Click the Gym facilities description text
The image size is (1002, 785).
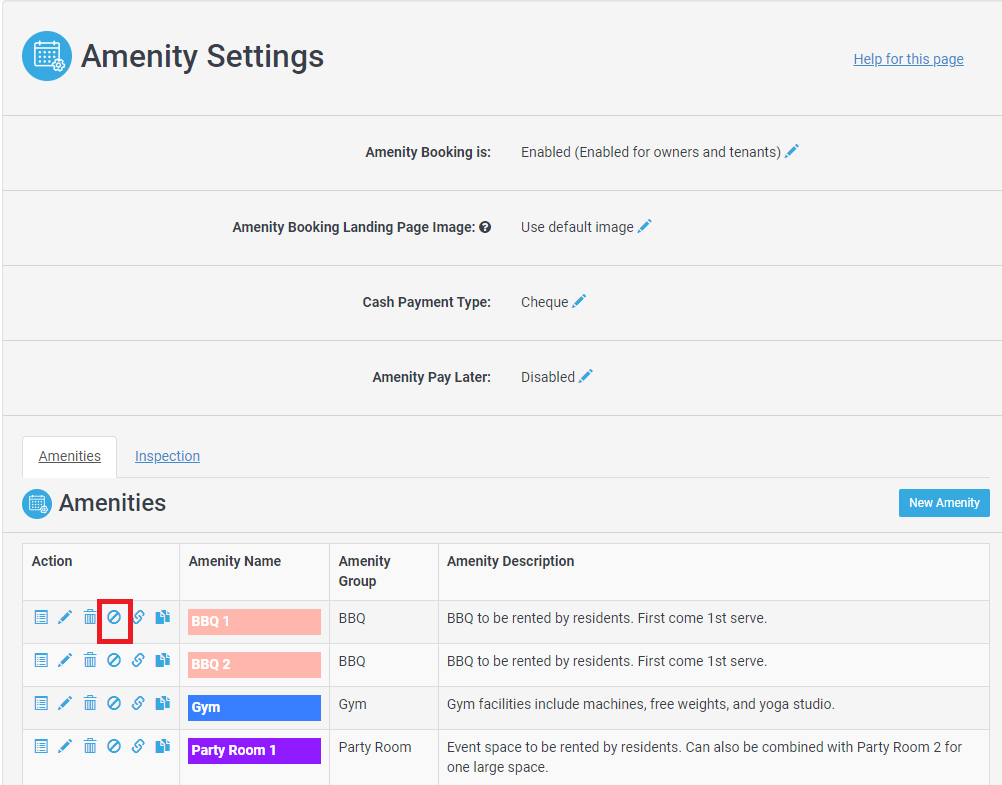640,704
